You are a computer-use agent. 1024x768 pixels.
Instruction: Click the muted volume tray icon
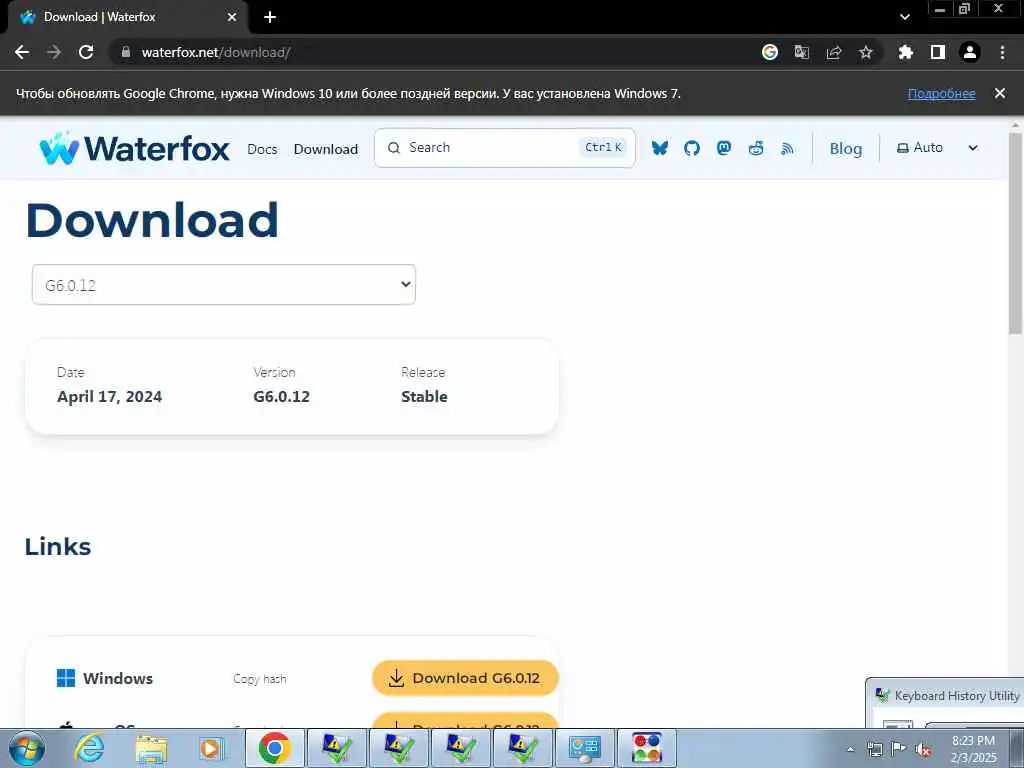[x=923, y=750]
